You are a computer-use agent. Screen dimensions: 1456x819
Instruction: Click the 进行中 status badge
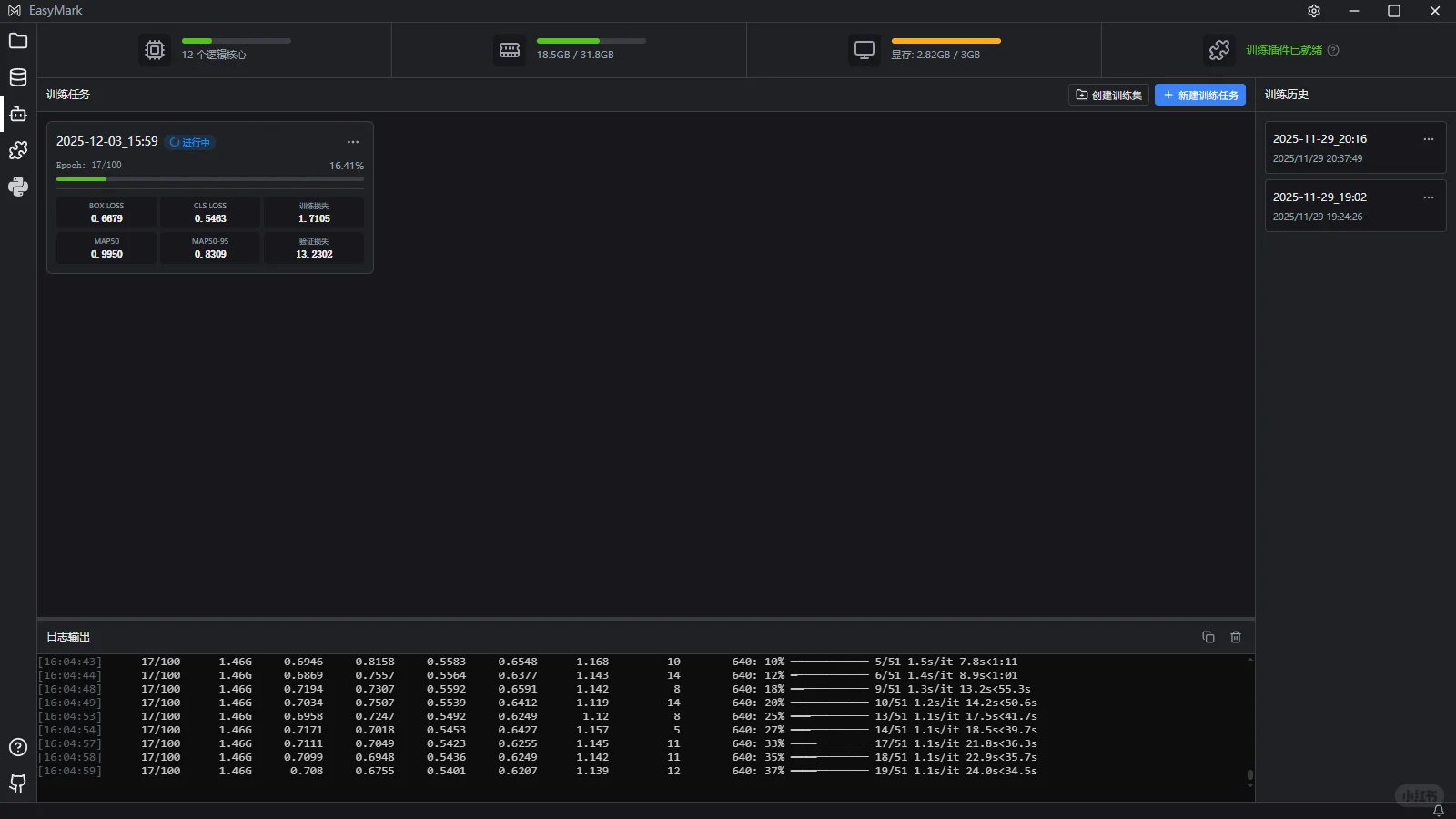[x=190, y=142]
